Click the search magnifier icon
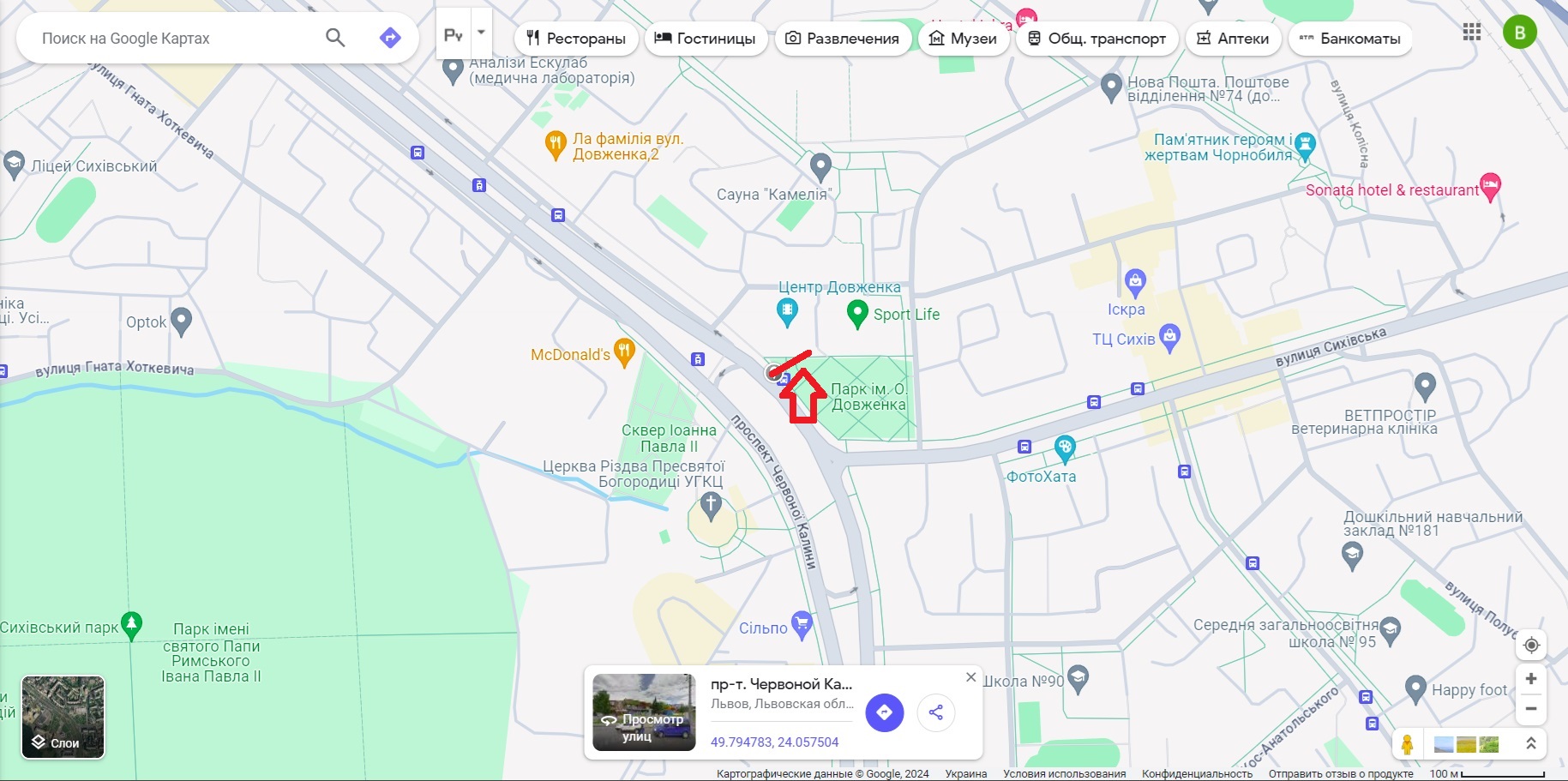This screenshot has width=1568, height=781. coord(335,38)
